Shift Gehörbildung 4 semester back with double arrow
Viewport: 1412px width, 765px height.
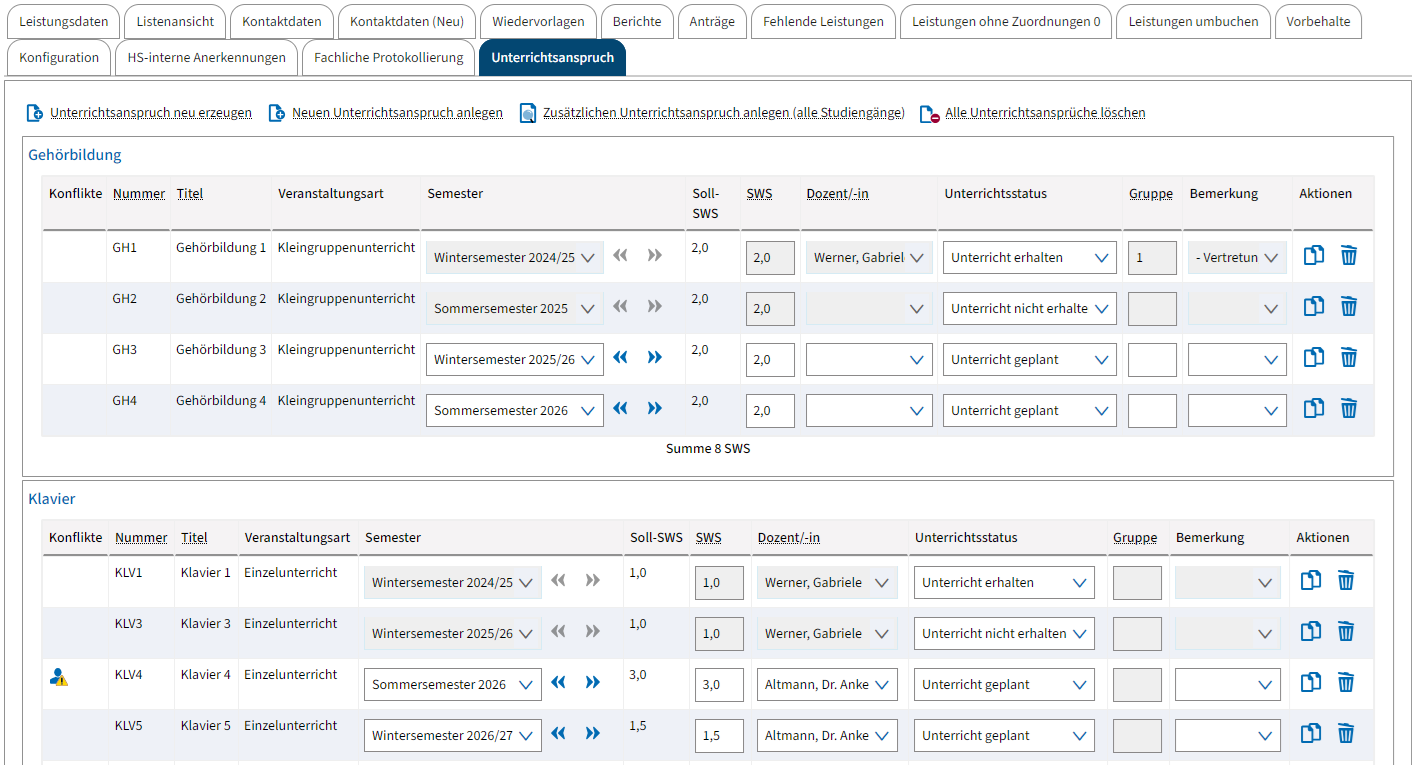click(620, 409)
